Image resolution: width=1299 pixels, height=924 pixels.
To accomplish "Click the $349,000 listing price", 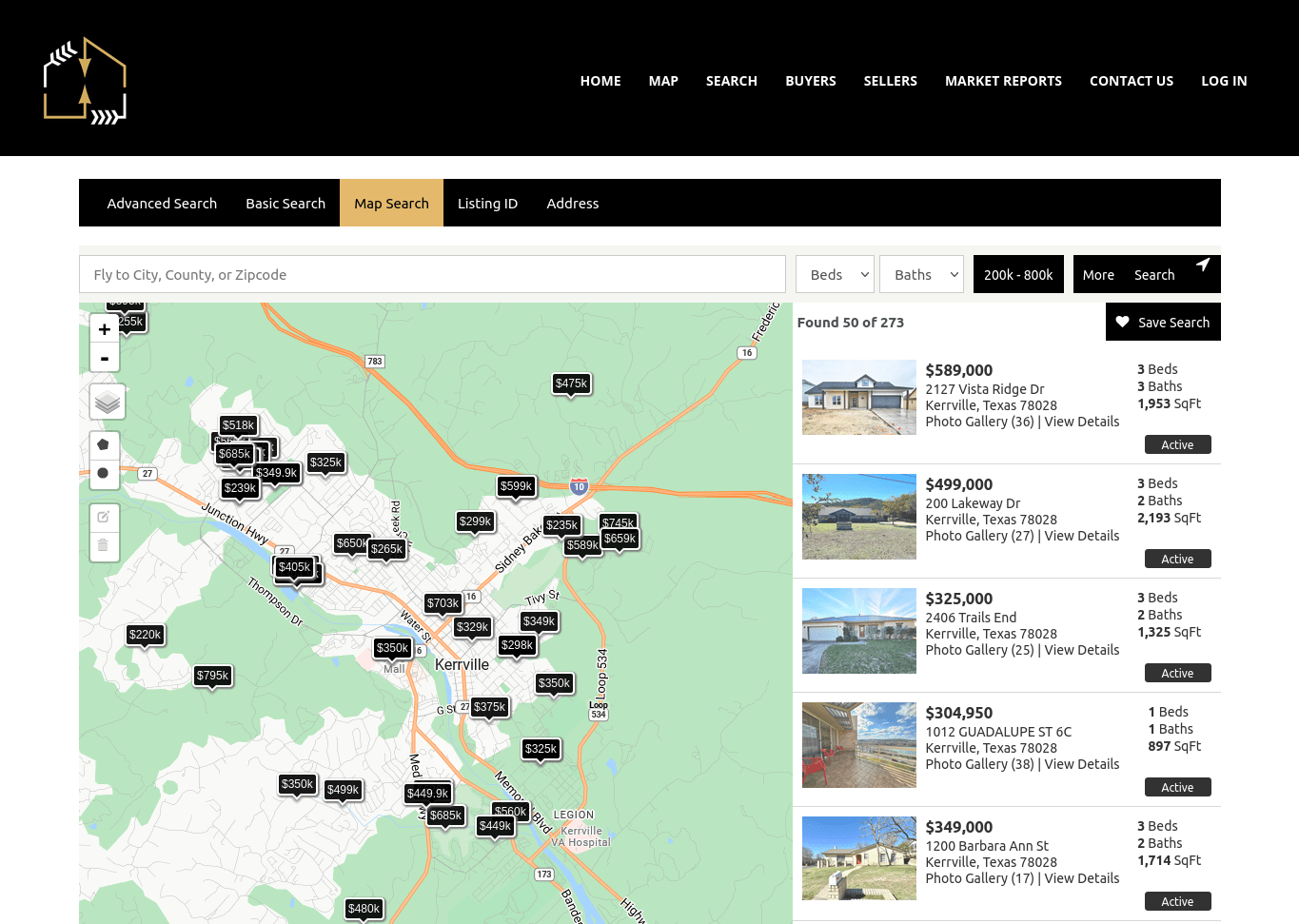I will point(959,827).
